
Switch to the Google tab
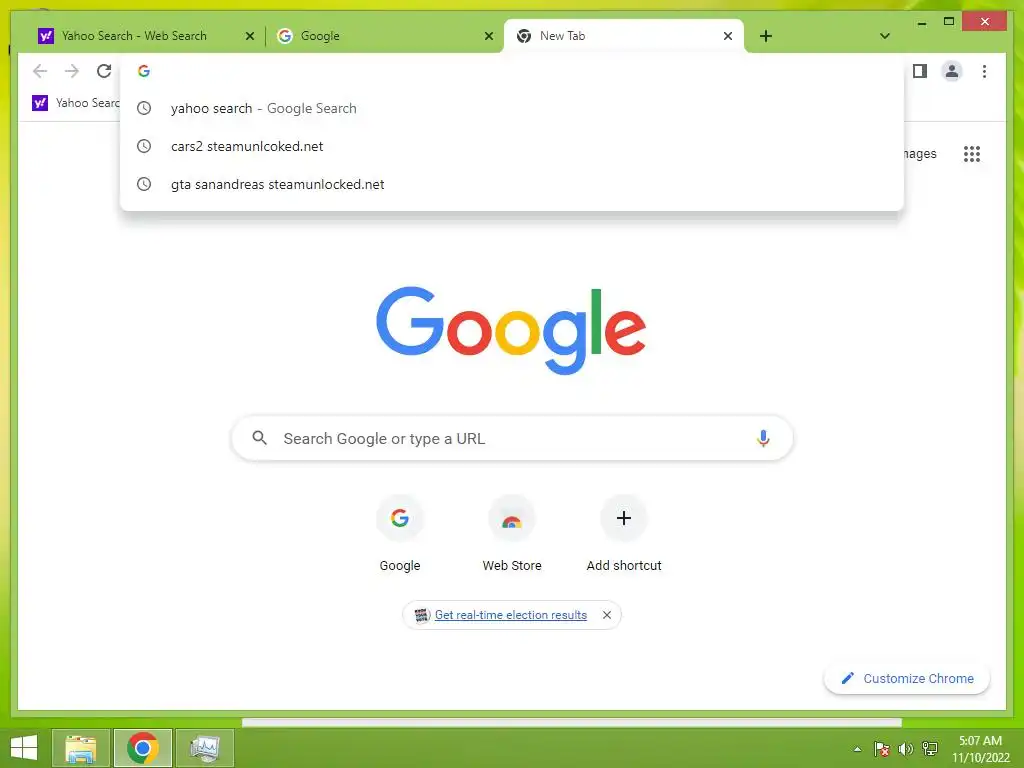pos(385,36)
